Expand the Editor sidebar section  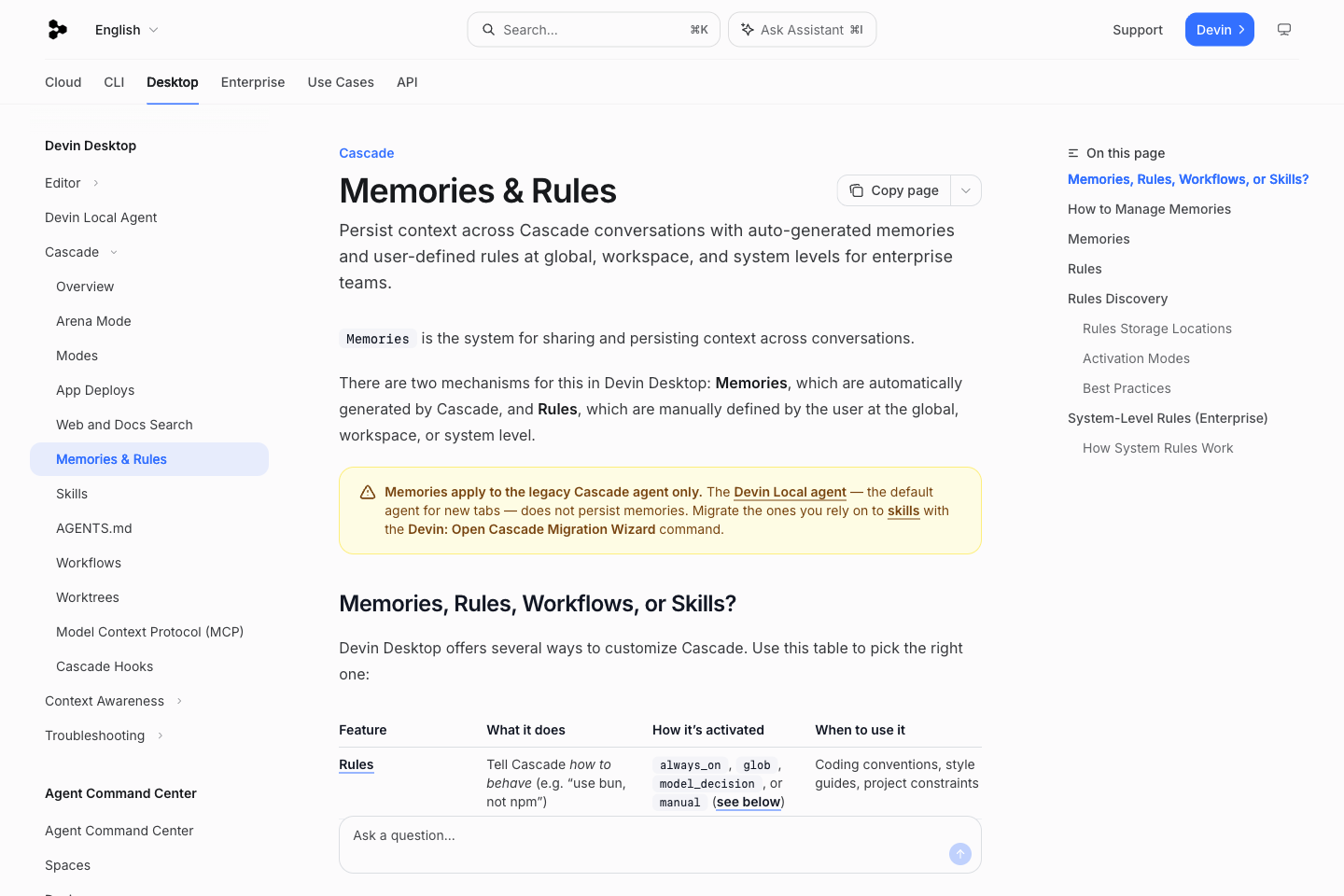click(72, 183)
